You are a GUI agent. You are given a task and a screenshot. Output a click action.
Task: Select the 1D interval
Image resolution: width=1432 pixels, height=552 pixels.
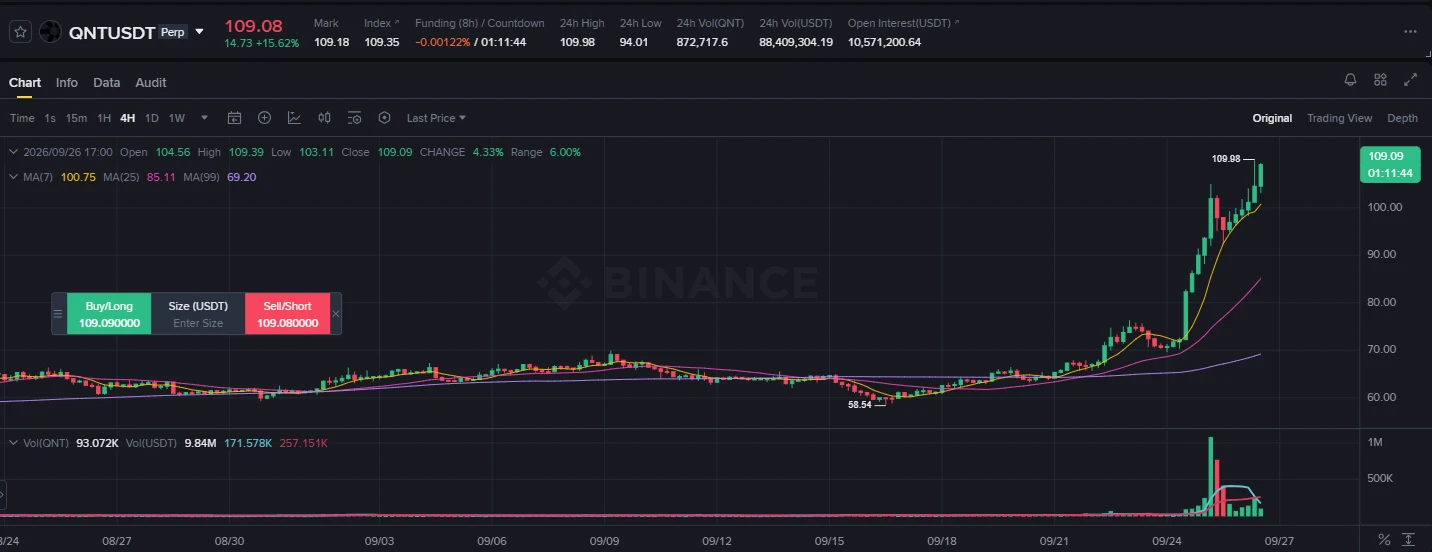pyautogui.click(x=152, y=118)
